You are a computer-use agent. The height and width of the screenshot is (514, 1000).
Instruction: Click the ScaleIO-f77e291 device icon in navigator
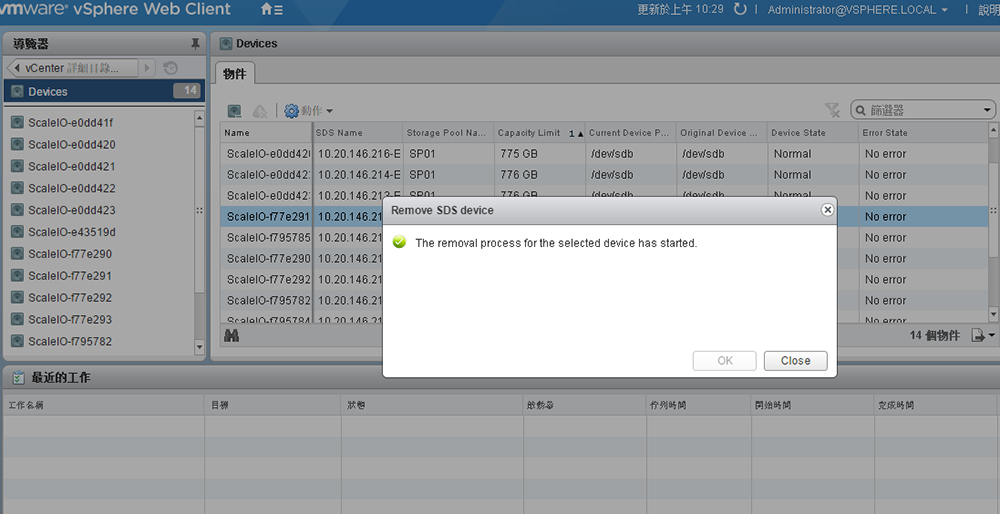click(x=17, y=275)
